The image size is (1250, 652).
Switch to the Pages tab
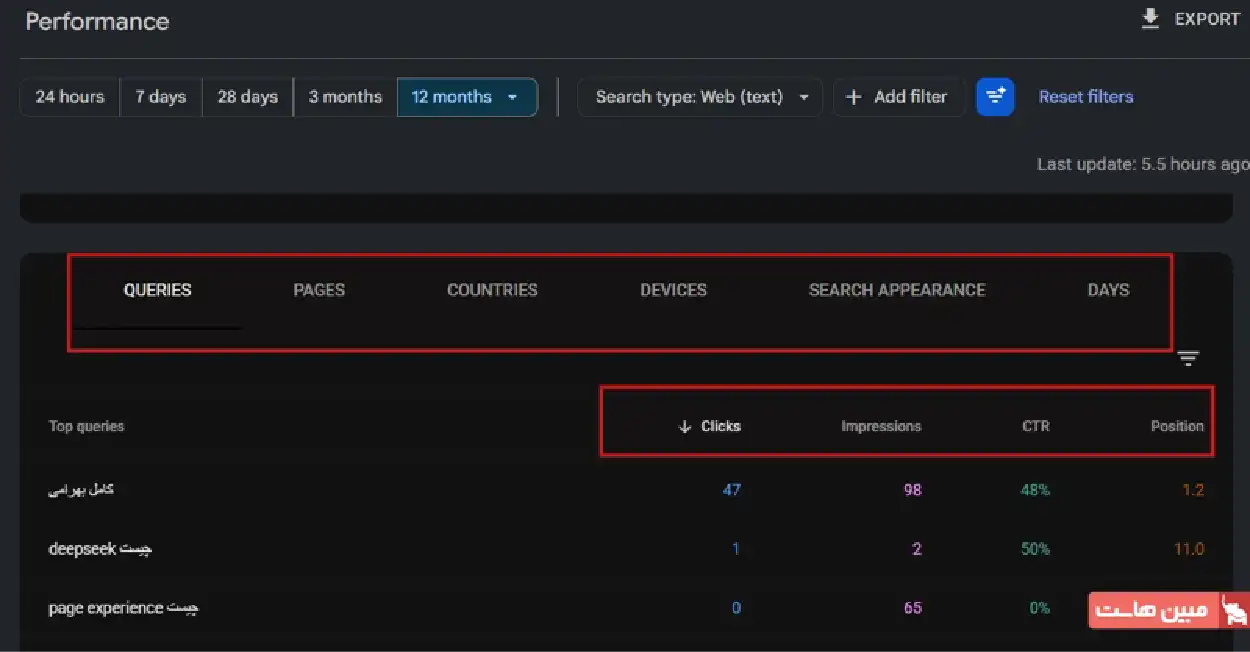(x=319, y=290)
